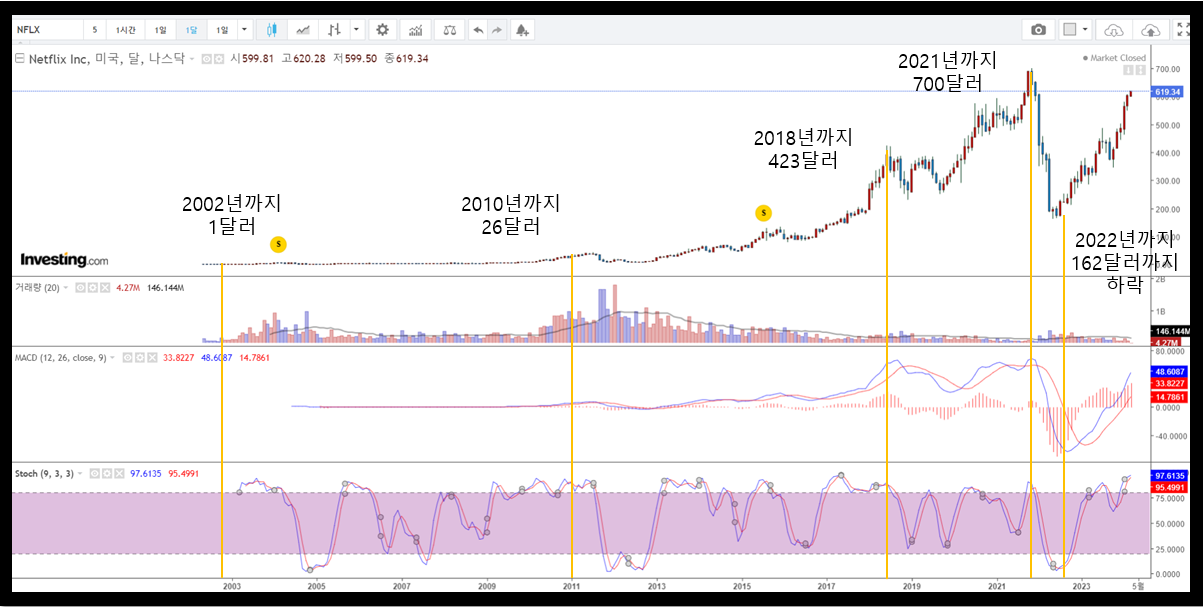Click Stoch value label 97.6135 on axis
Image resolution: width=1203 pixels, height=607 pixels.
point(1170,476)
